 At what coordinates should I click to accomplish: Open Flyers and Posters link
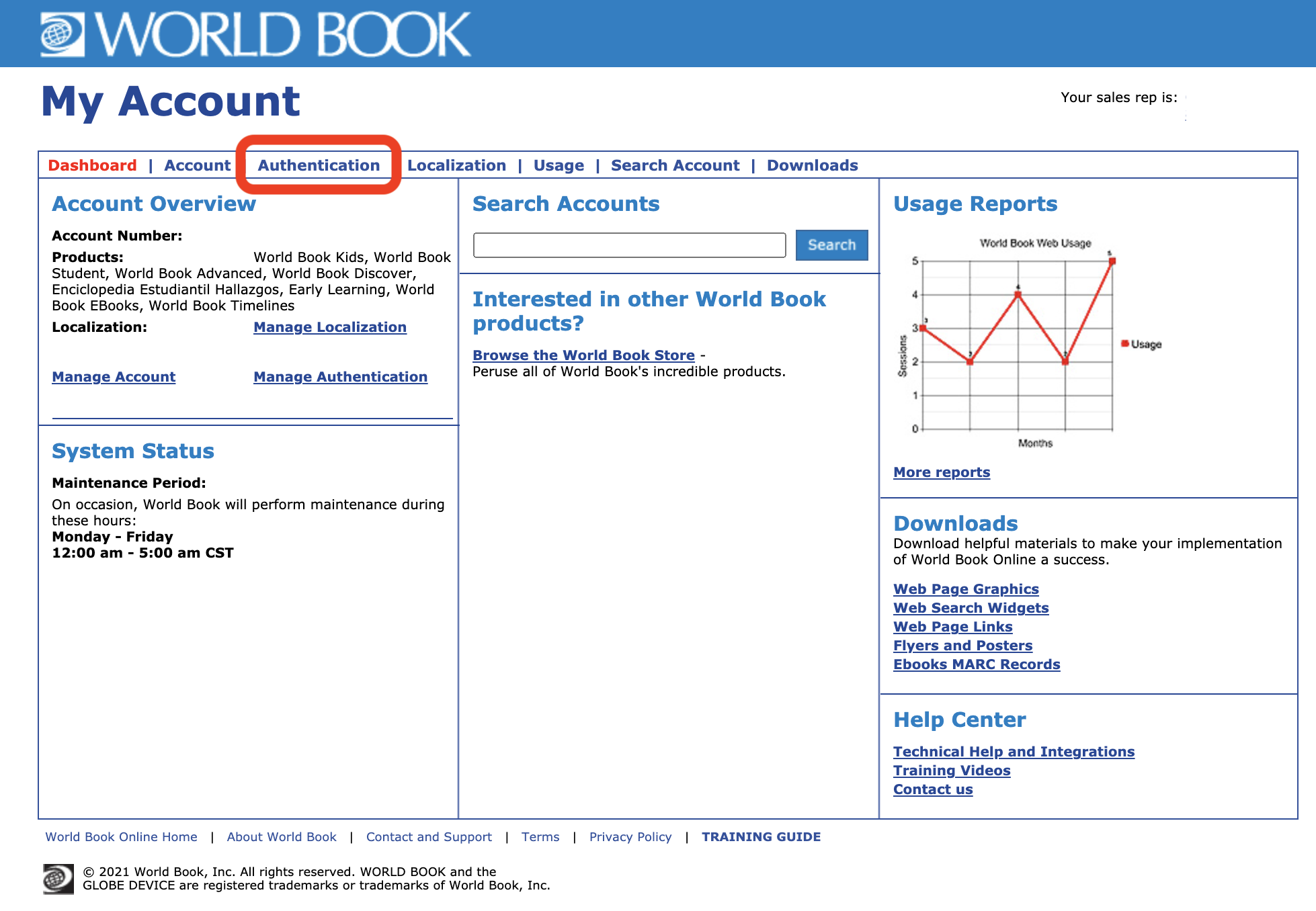(962, 646)
